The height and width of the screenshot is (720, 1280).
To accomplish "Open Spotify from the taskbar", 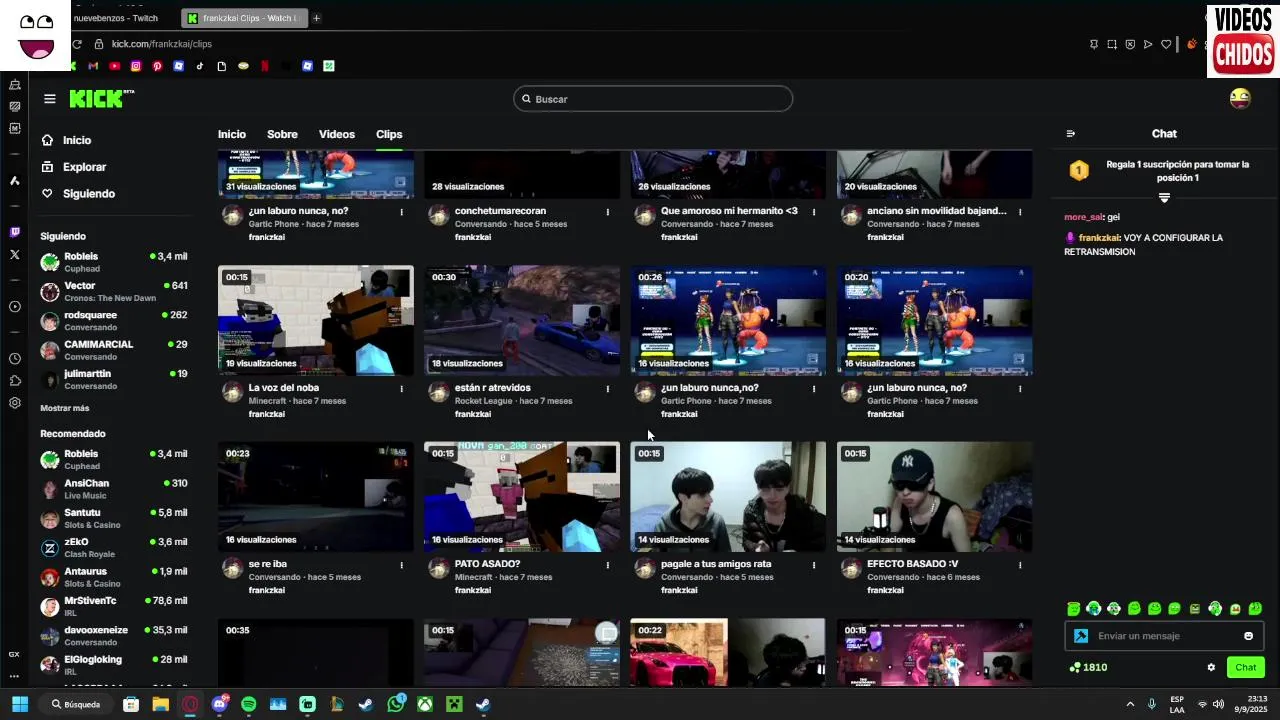I will [x=249, y=704].
